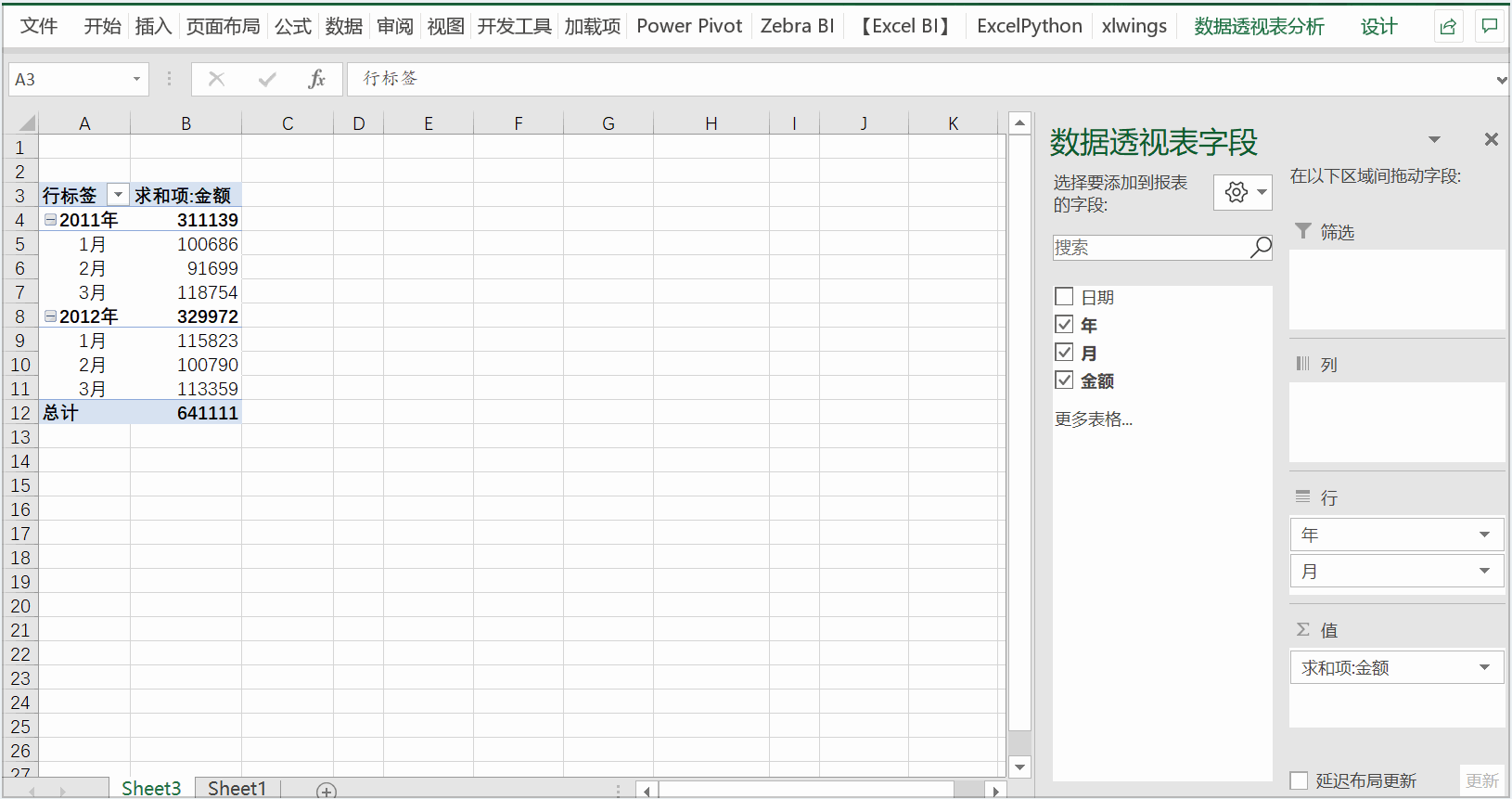Viewport: 1512px width, 799px height.
Task: Switch to the Sheet1 tab
Action: pos(237,788)
